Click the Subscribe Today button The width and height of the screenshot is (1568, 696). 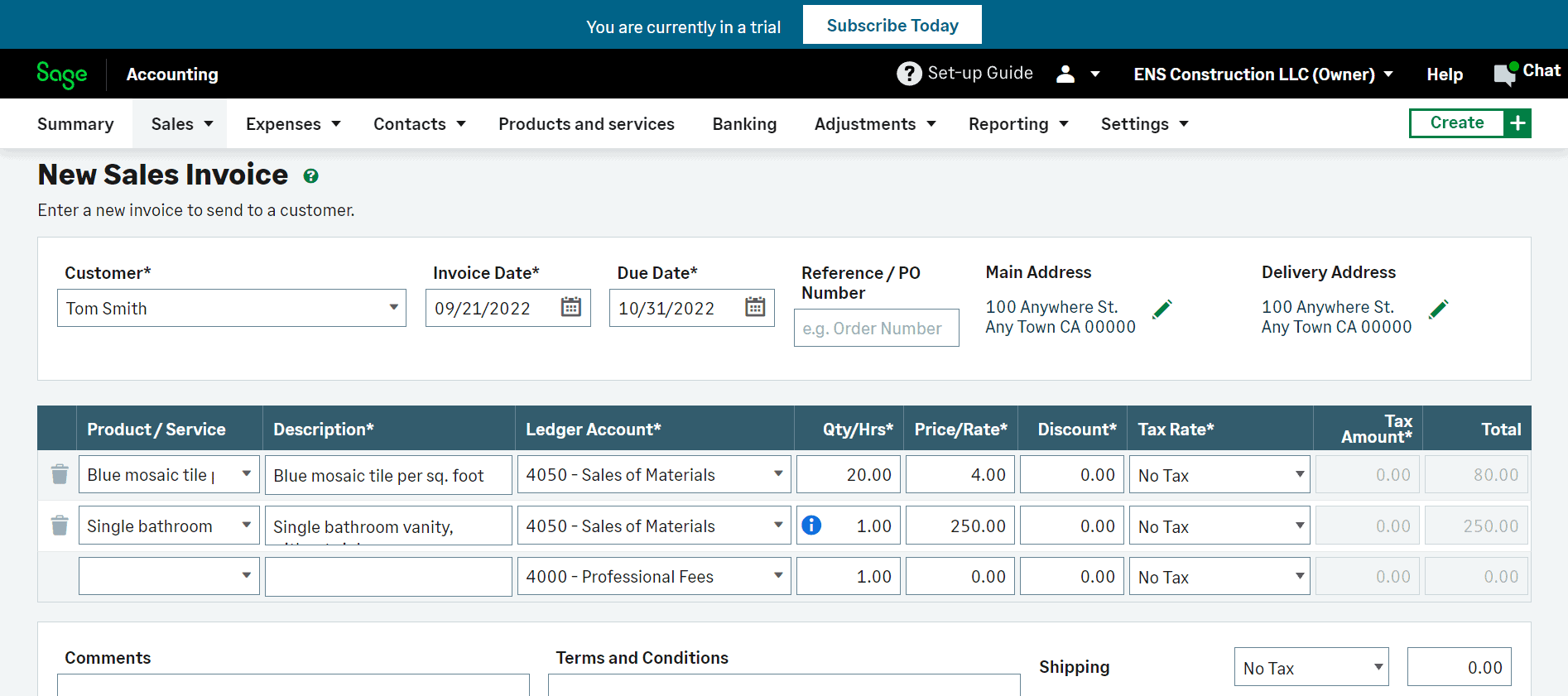[892, 25]
